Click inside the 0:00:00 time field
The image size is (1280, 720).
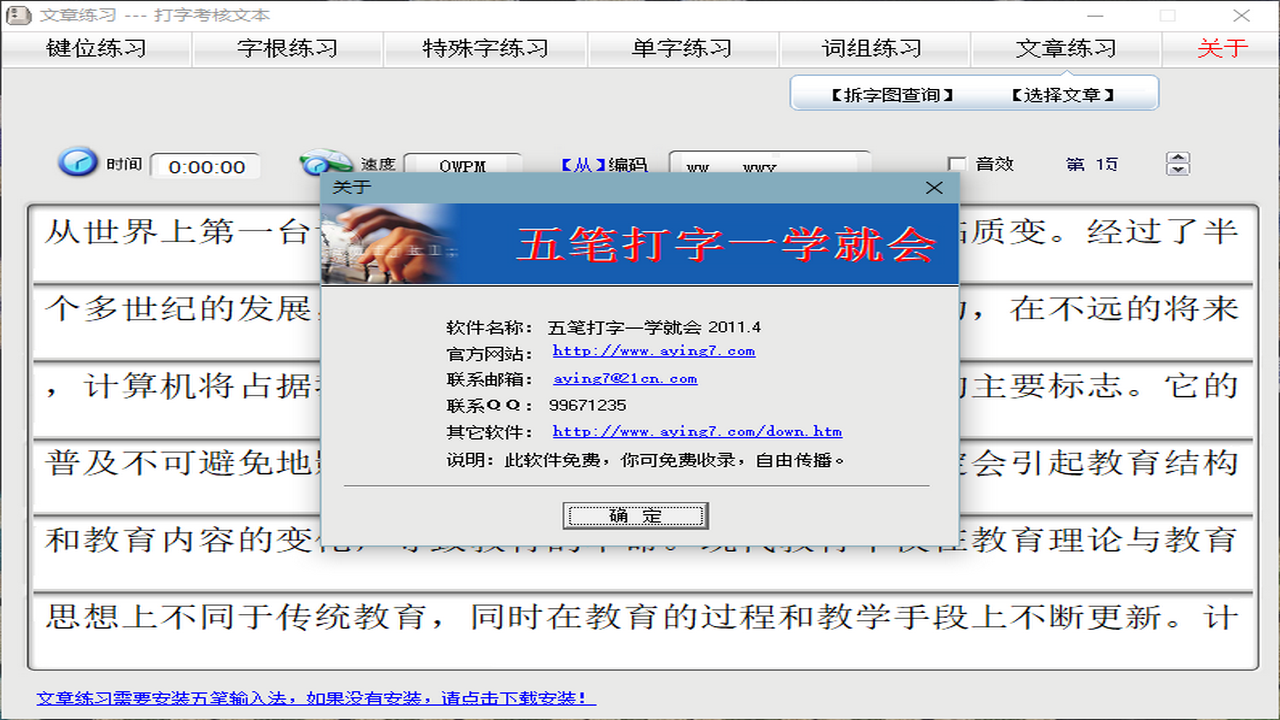point(205,166)
